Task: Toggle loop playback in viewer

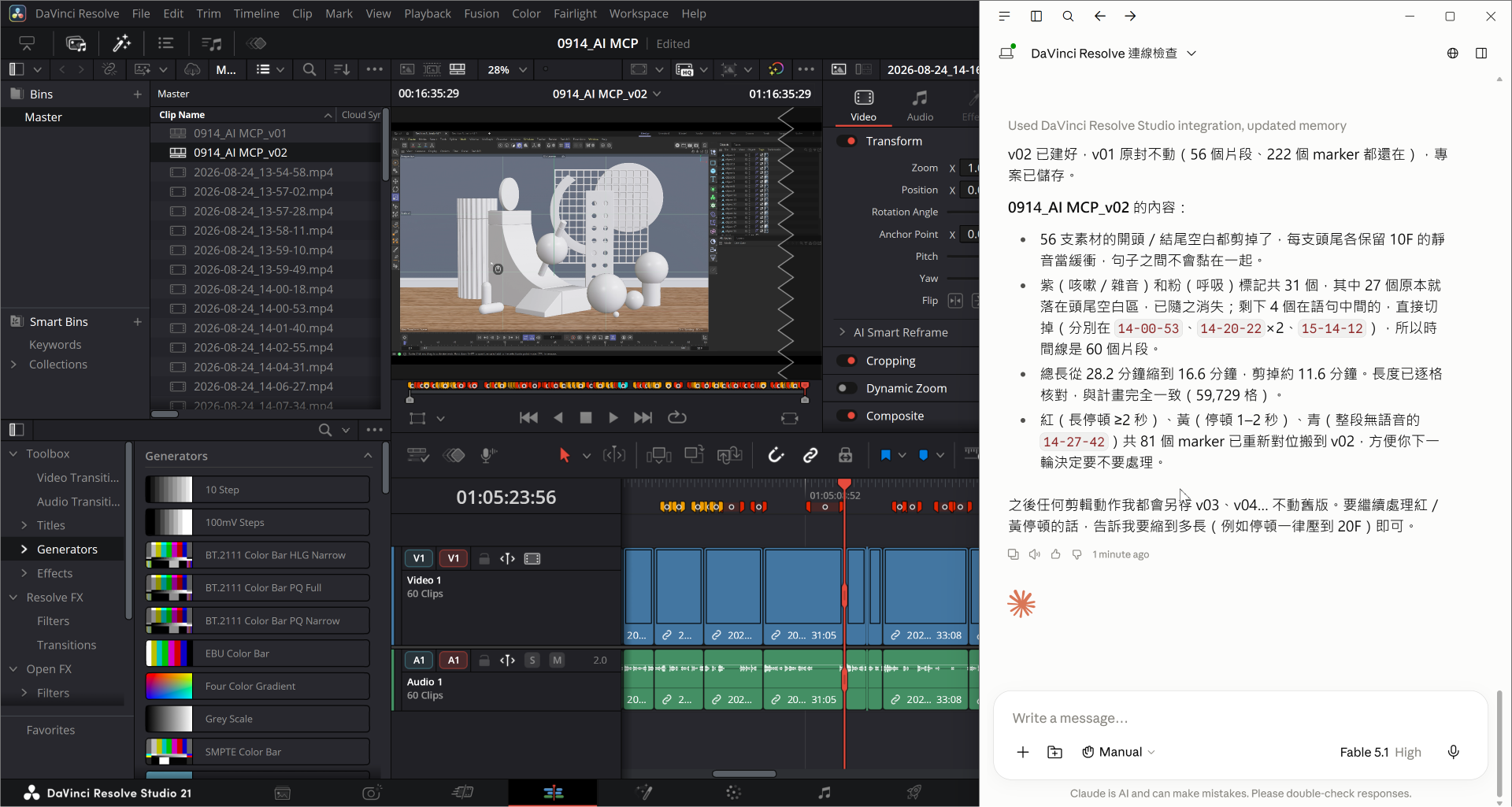Action: pos(677,418)
